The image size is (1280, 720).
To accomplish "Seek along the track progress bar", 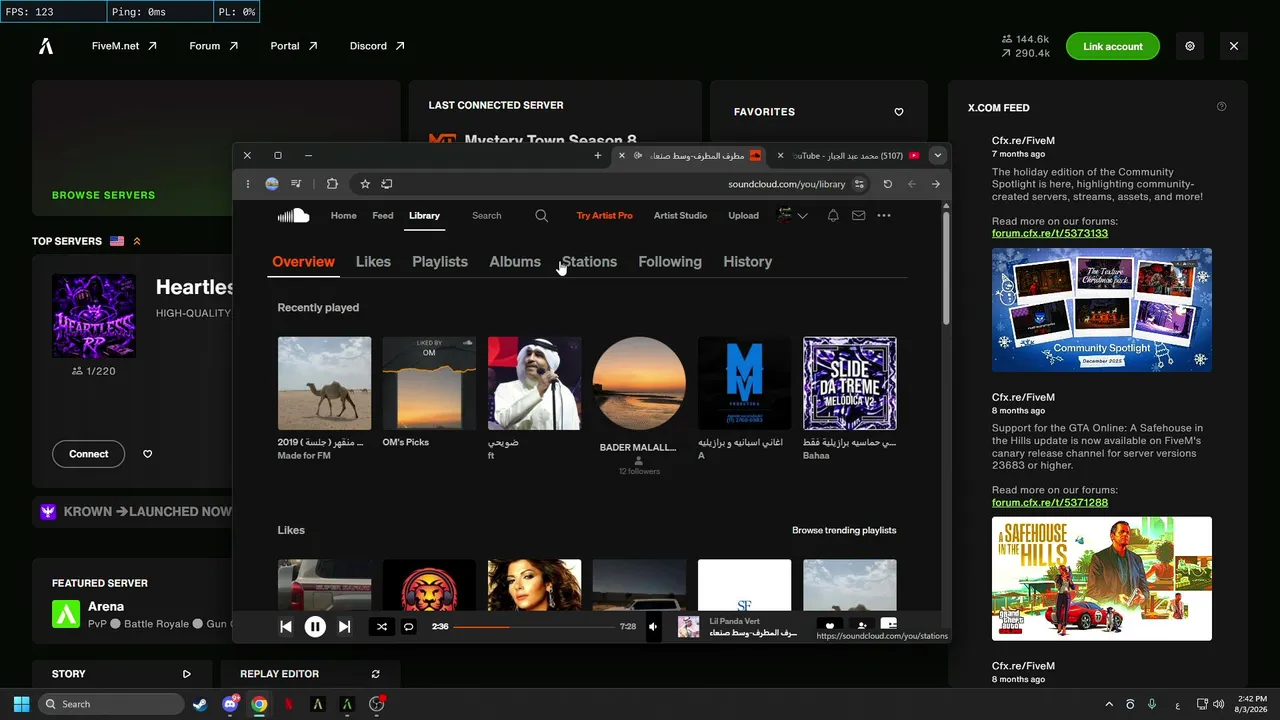I will [x=534, y=627].
